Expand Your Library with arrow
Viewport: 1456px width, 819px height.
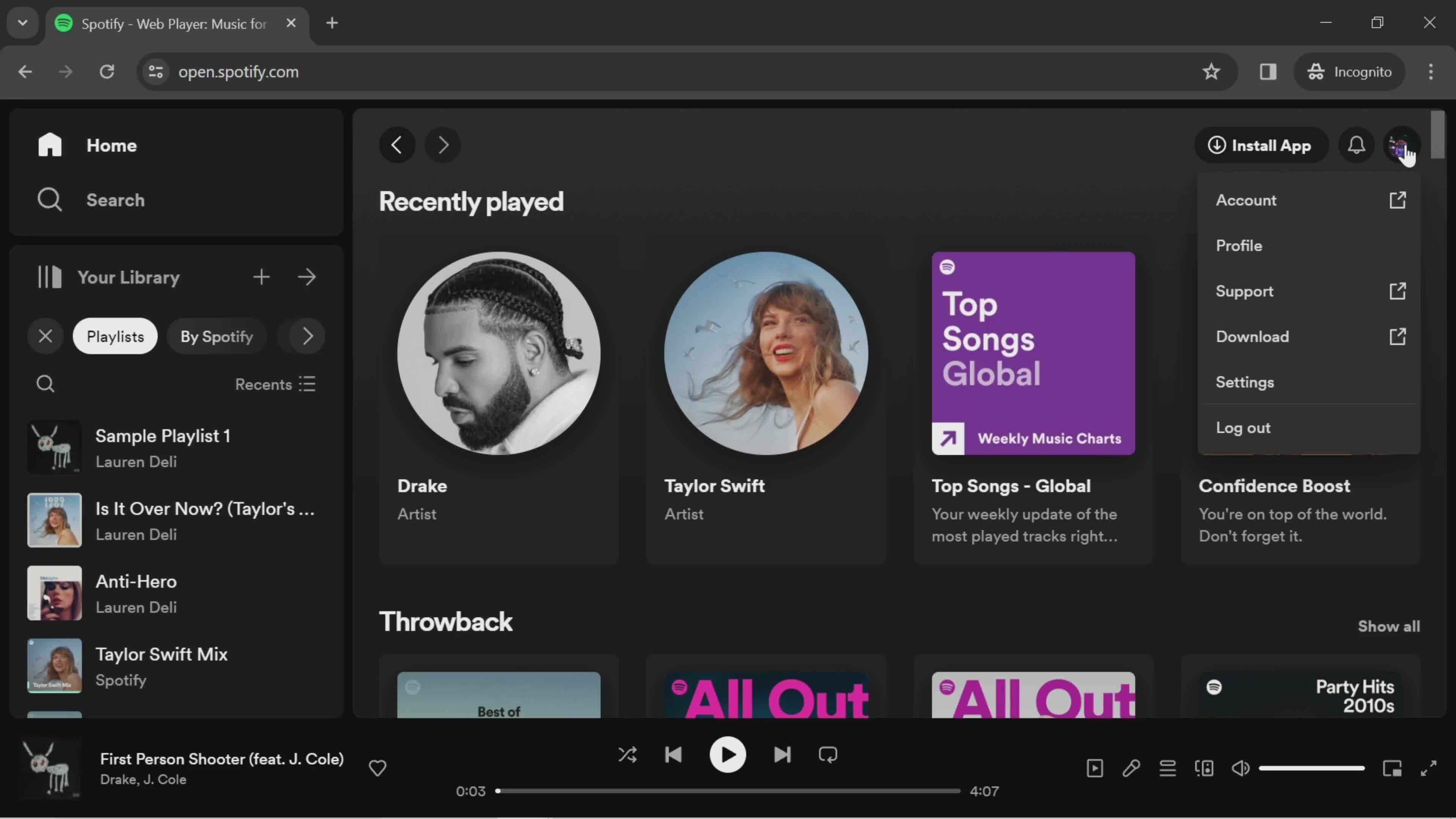pyautogui.click(x=307, y=277)
